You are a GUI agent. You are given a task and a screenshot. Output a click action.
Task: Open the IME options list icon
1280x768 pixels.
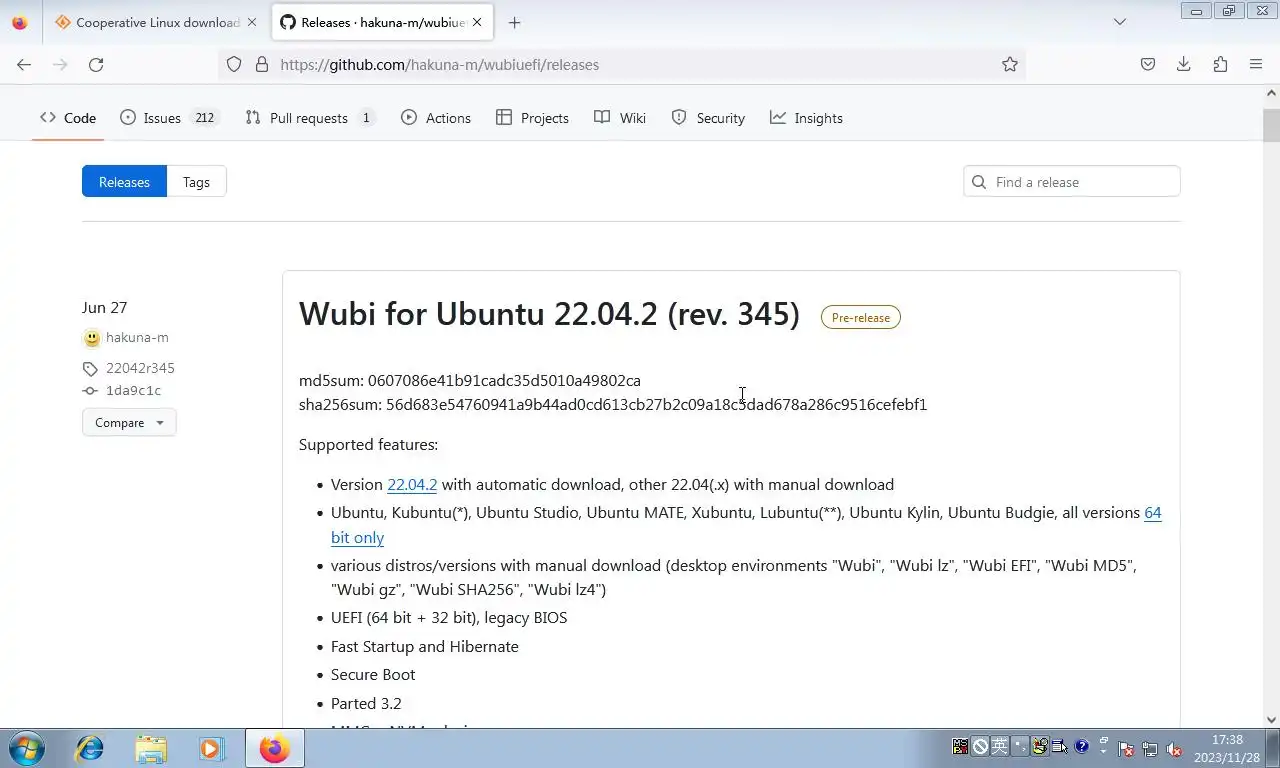(1061, 746)
